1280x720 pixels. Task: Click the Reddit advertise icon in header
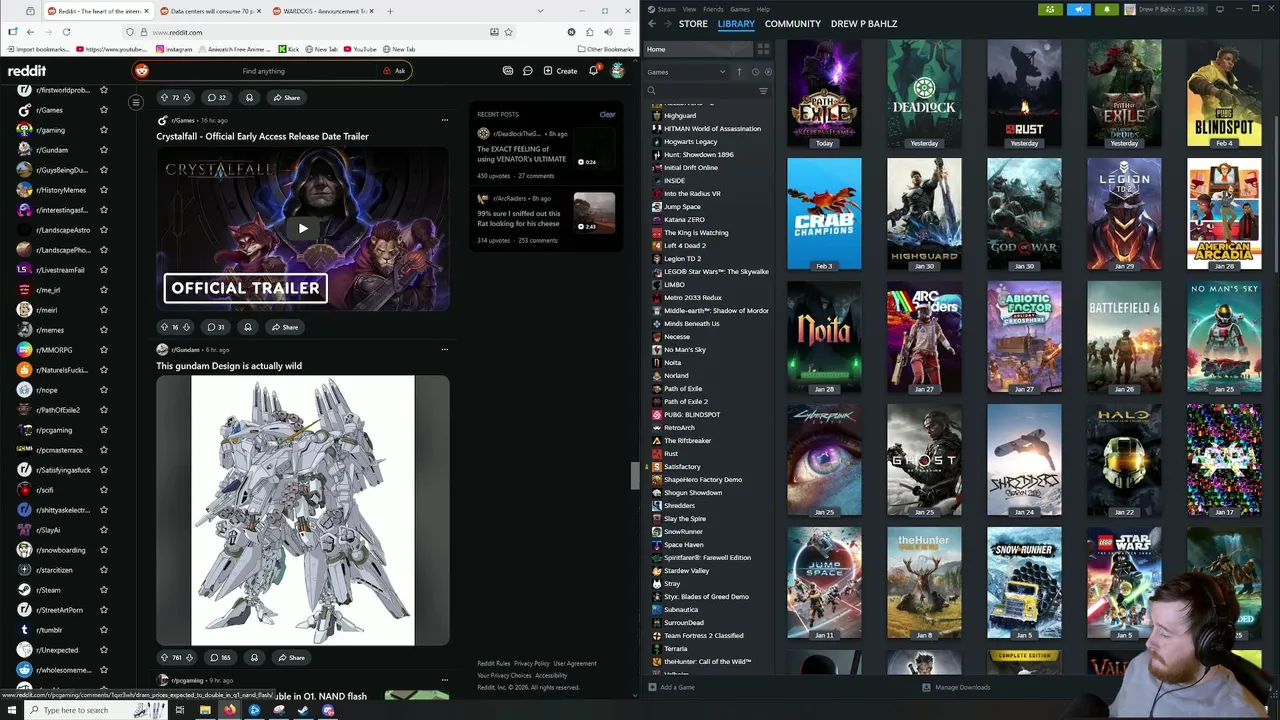tap(508, 71)
